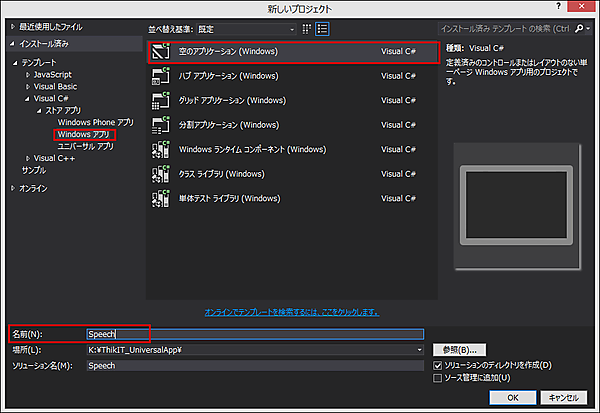The image size is (600, 413).
Task: Select 単体テスト ライブラリ (Windows) template text
Action: click(230, 198)
